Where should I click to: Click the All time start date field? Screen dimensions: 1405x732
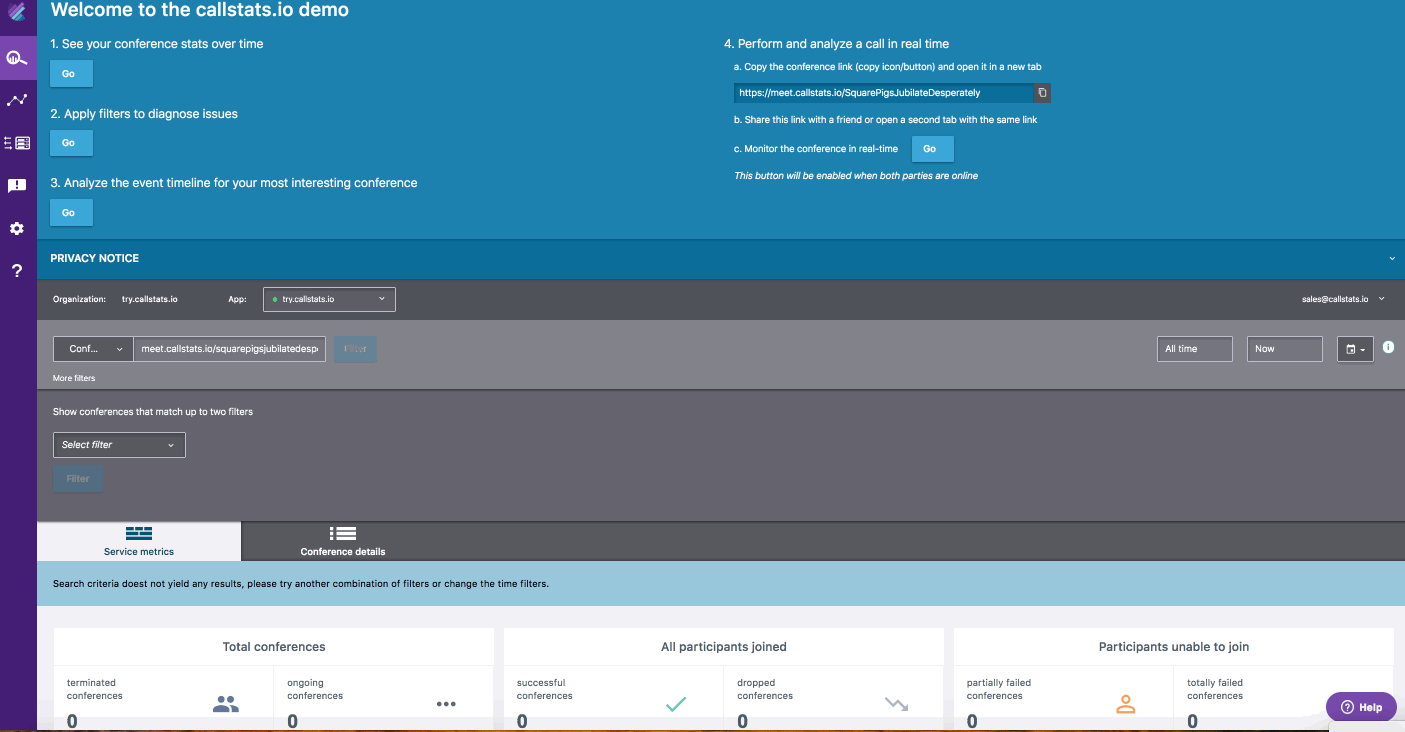1194,349
